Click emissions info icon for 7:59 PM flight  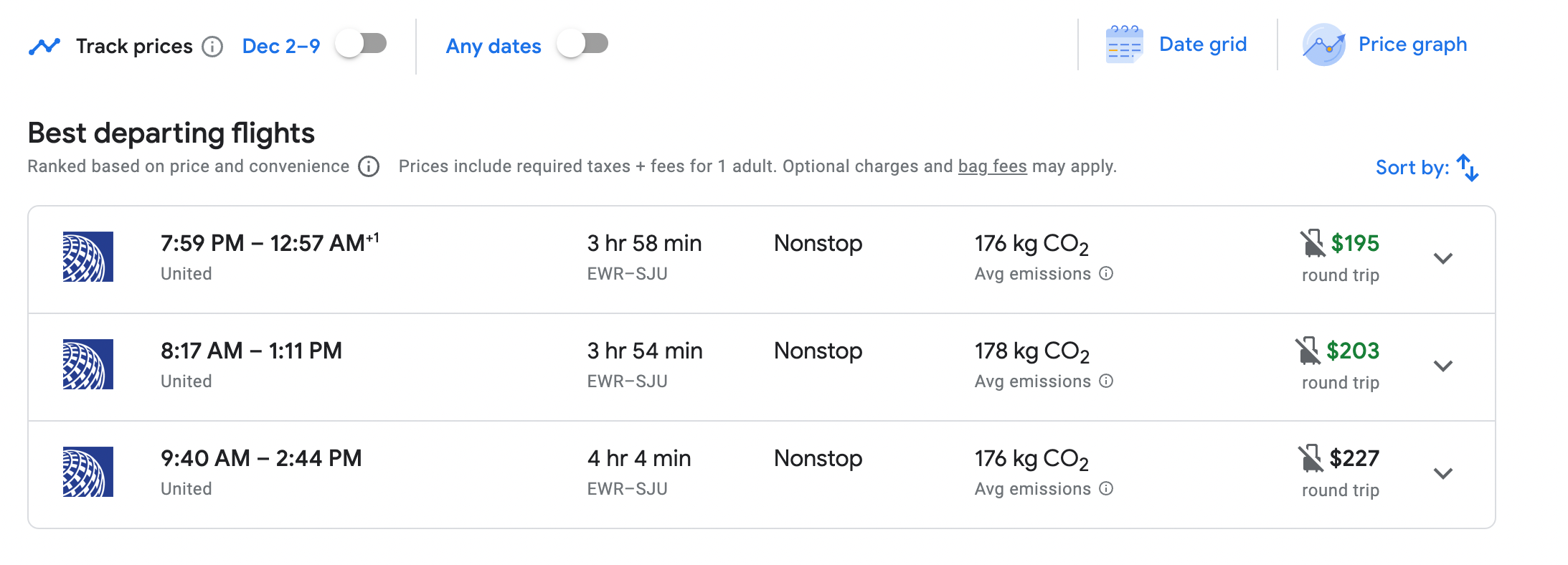(x=1106, y=273)
